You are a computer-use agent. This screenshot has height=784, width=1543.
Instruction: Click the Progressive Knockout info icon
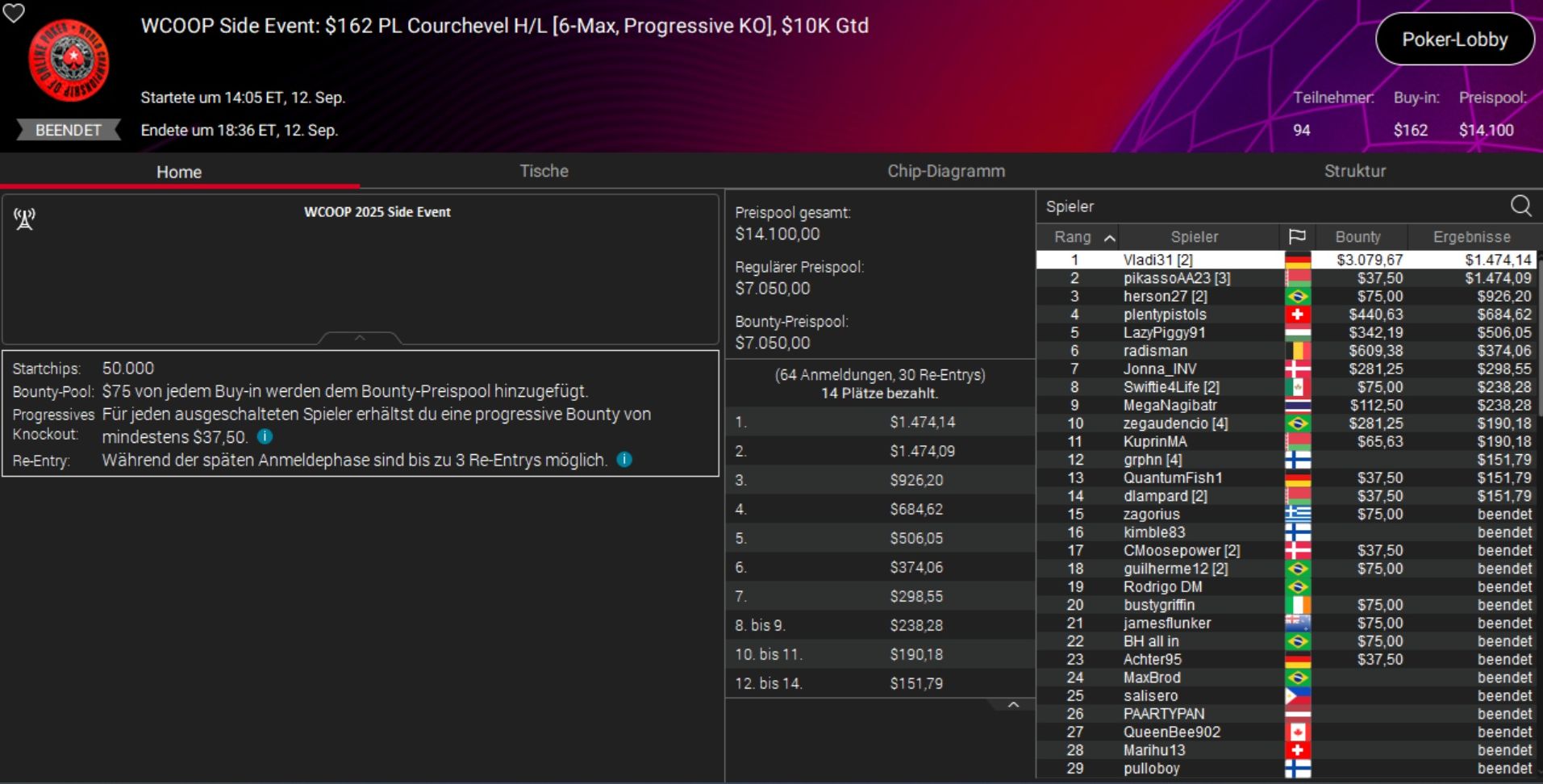(x=265, y=436)
